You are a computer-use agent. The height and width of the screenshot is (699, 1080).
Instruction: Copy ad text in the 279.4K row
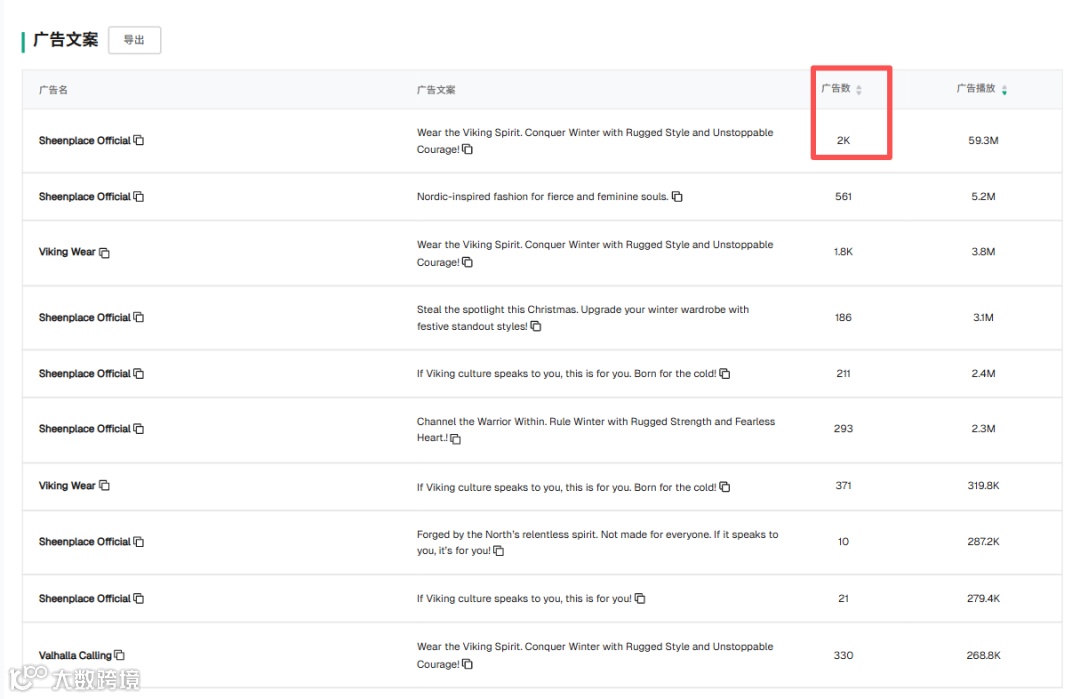click(x=640, y=599)
